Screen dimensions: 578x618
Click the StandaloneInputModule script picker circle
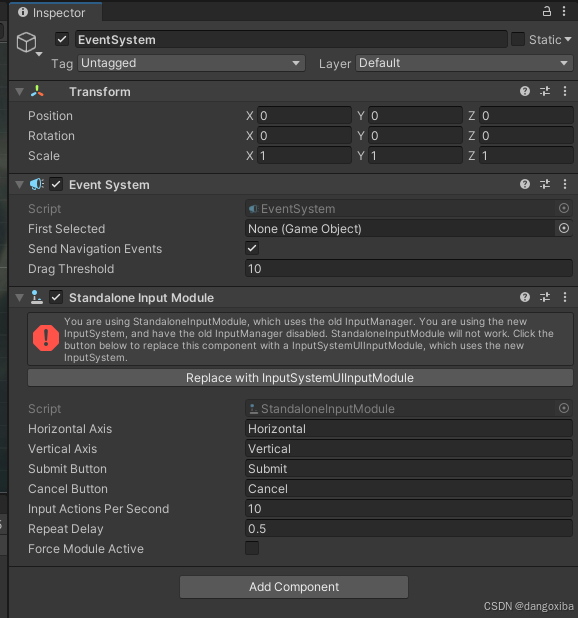564,408
